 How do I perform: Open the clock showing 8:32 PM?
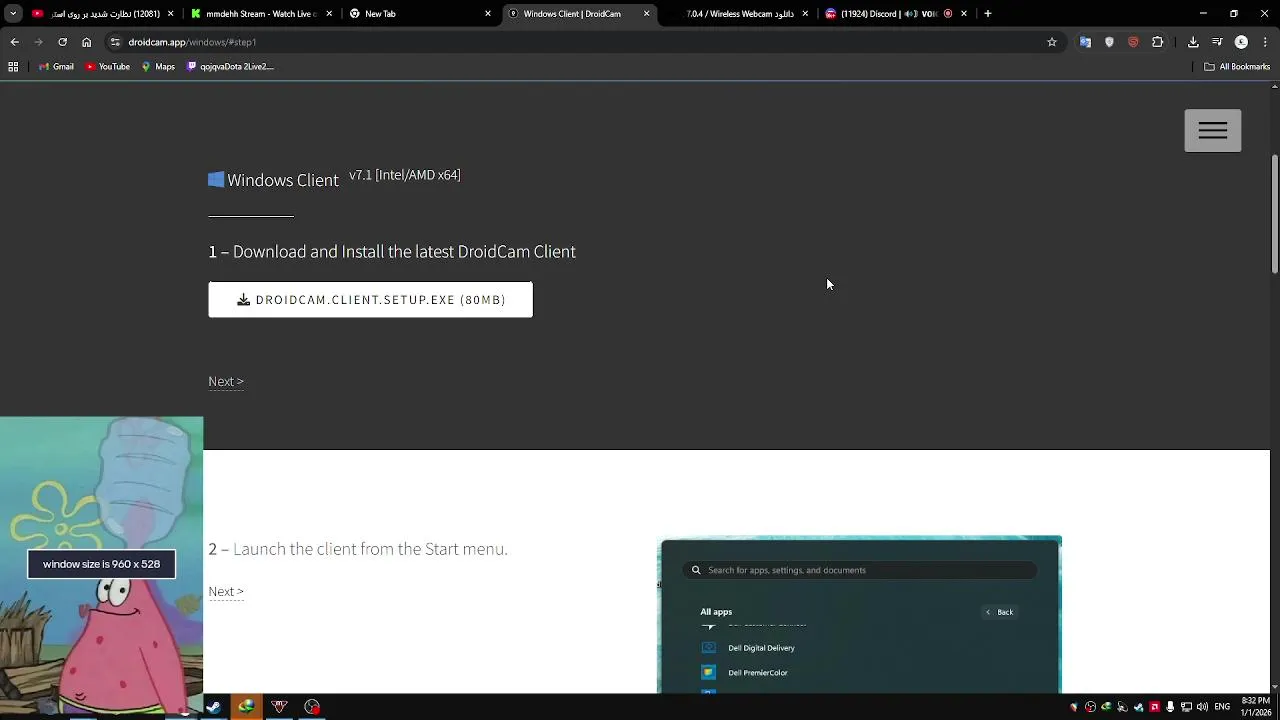1255,707
